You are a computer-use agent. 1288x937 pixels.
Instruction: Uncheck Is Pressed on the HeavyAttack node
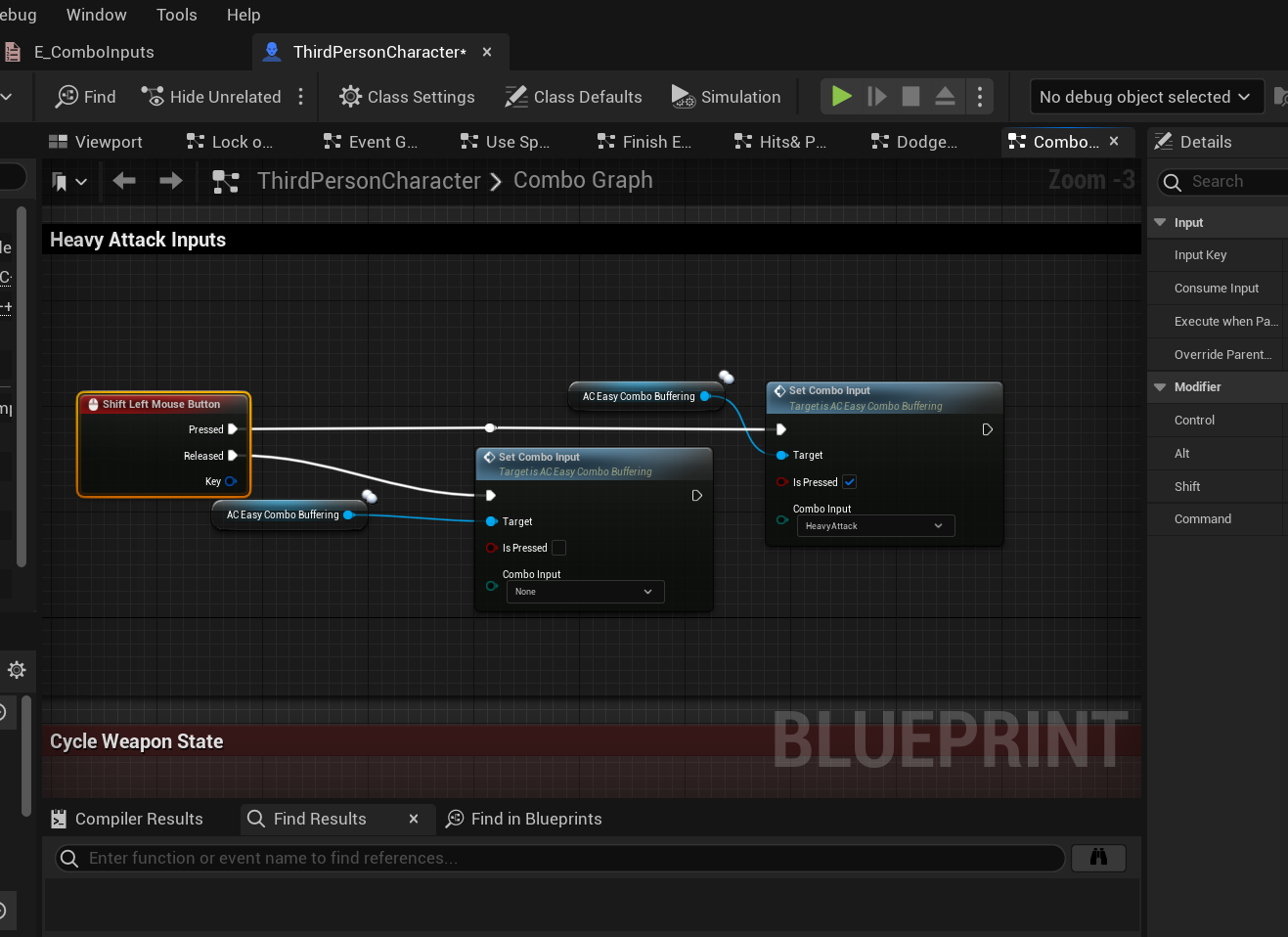[849, 482]
